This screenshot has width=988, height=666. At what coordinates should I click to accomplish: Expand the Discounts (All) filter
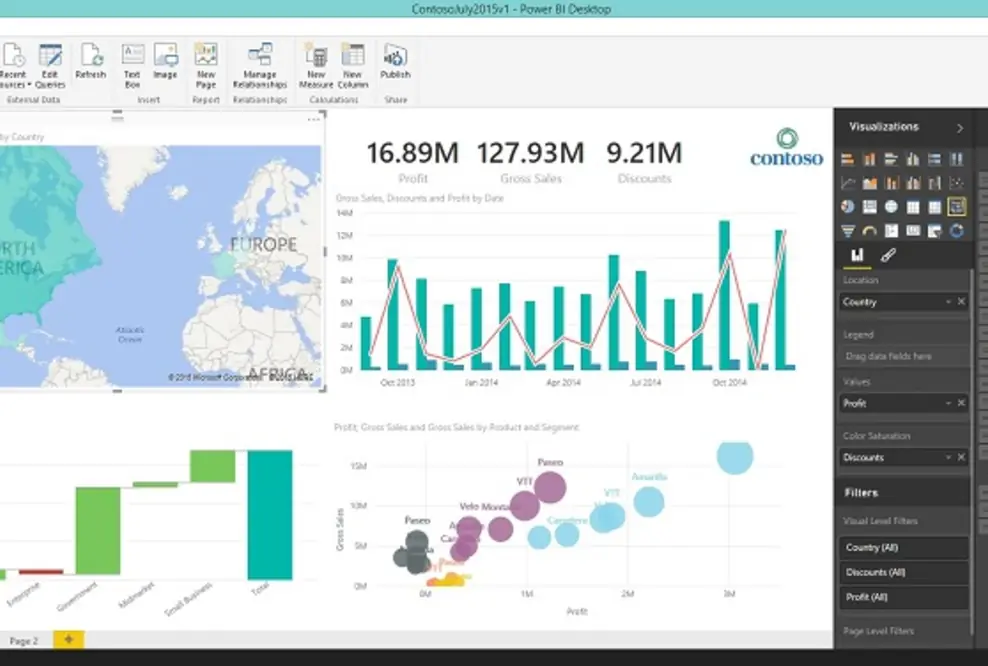click(x=904, y=572)
